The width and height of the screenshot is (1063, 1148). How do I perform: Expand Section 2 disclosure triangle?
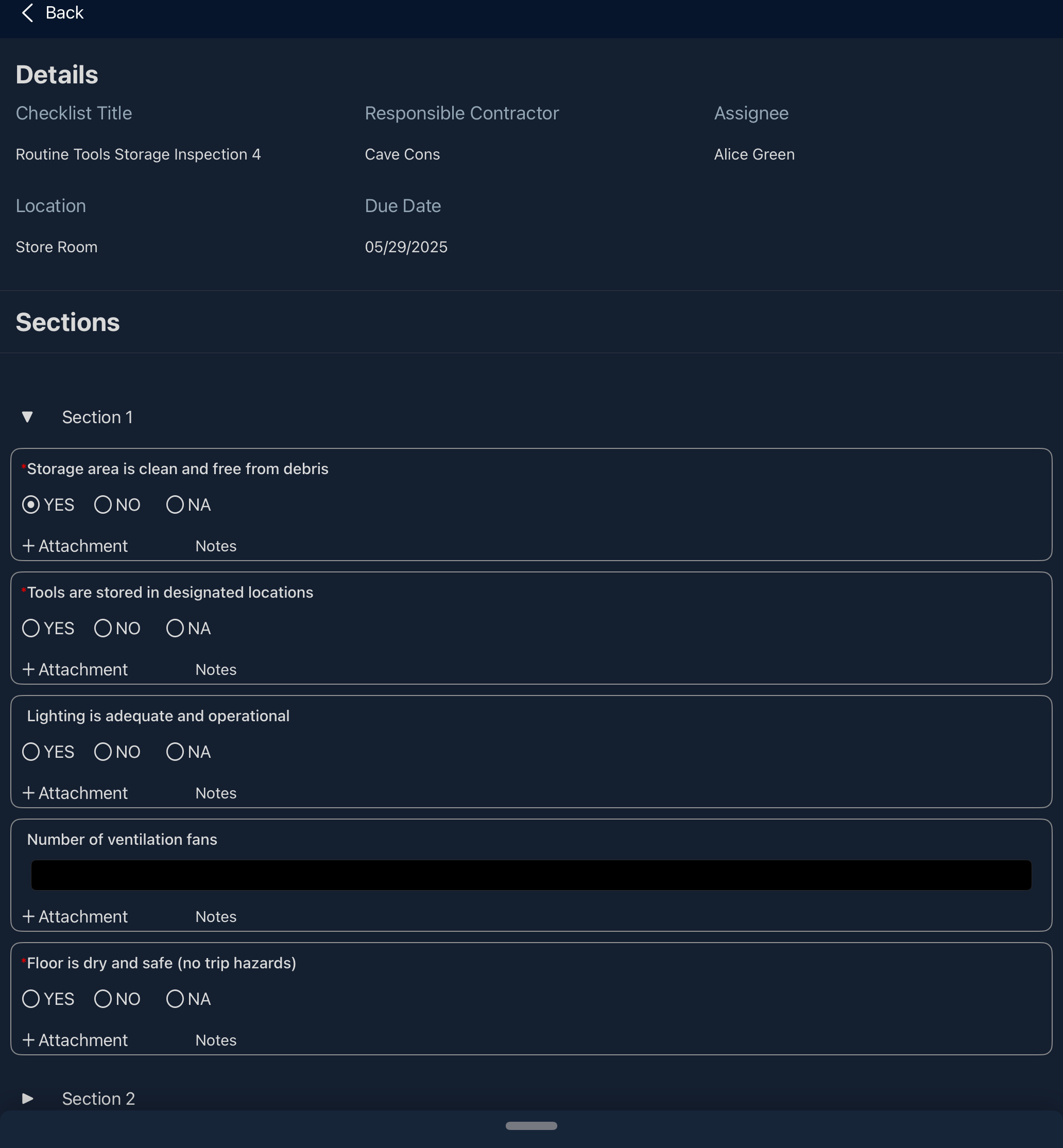point(27,1099)
